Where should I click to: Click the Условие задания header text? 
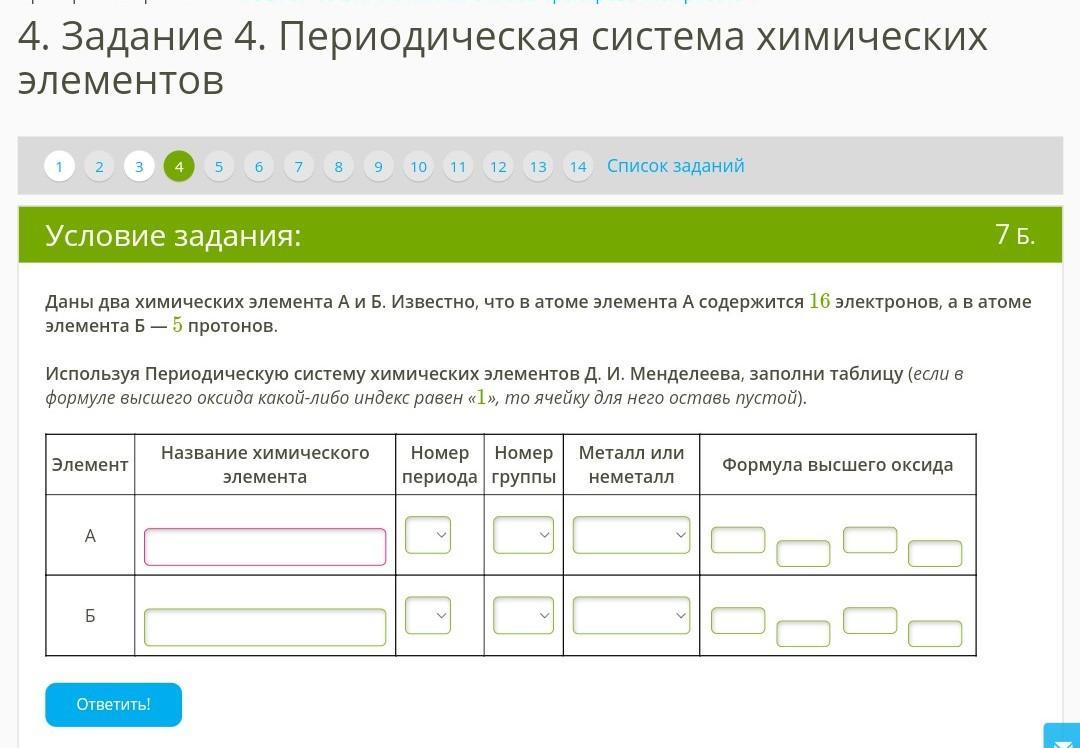coord(174,236)
